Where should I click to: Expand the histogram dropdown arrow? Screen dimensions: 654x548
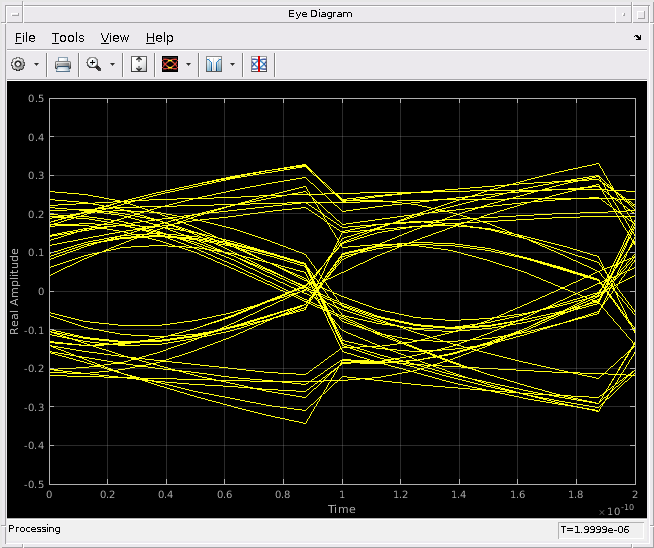coord(232,64)
